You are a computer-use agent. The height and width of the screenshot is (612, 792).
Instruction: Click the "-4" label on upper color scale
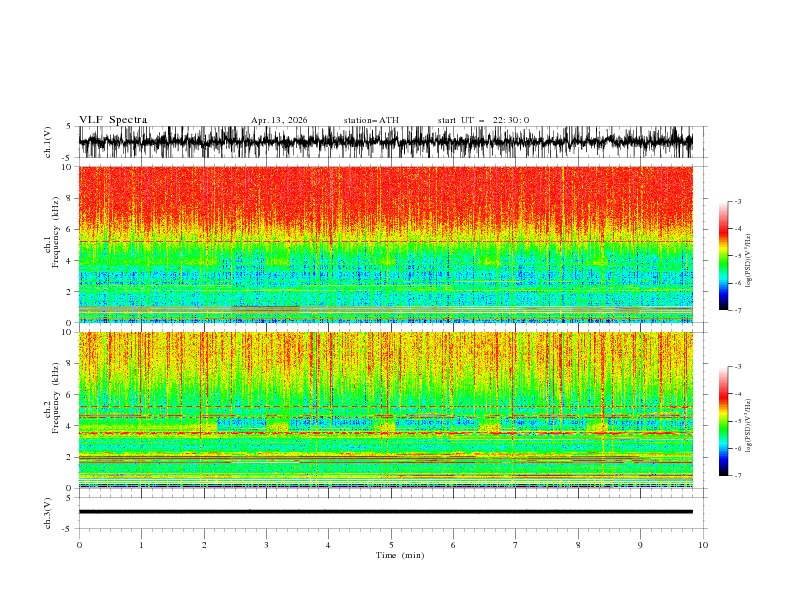pyautogui.click(x=737, y=229)
